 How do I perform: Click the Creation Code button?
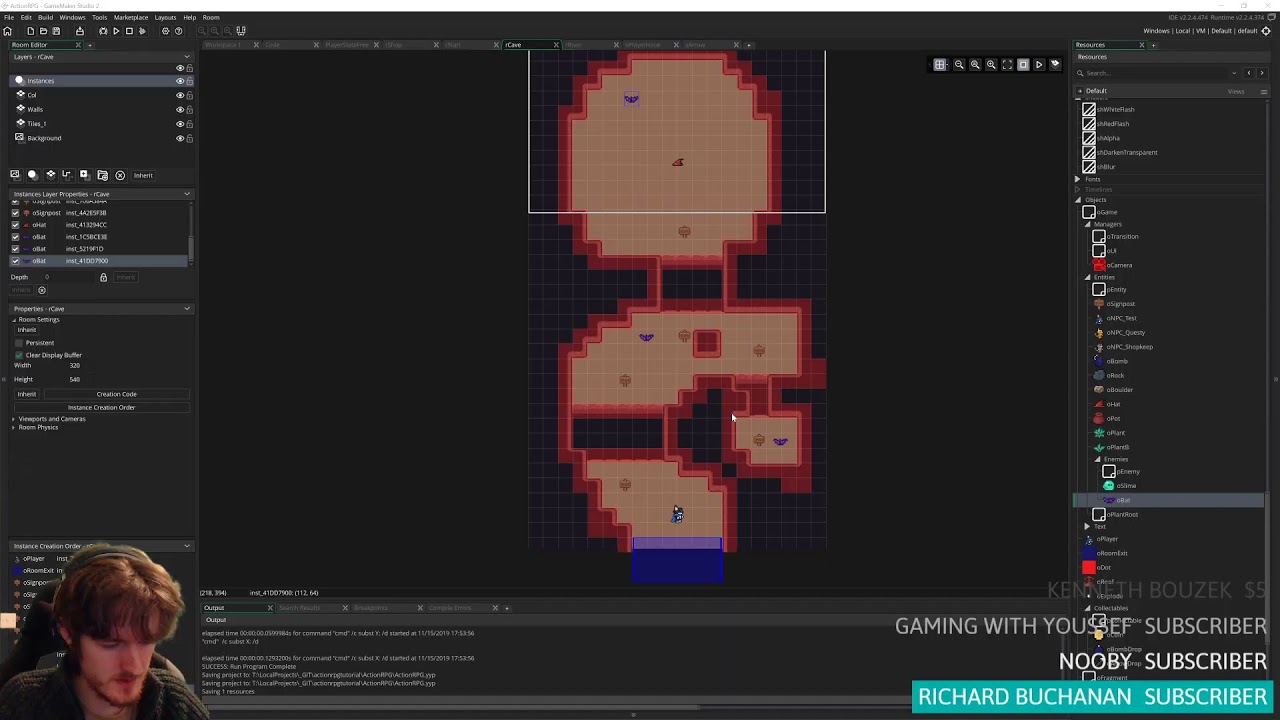point(116,394)
